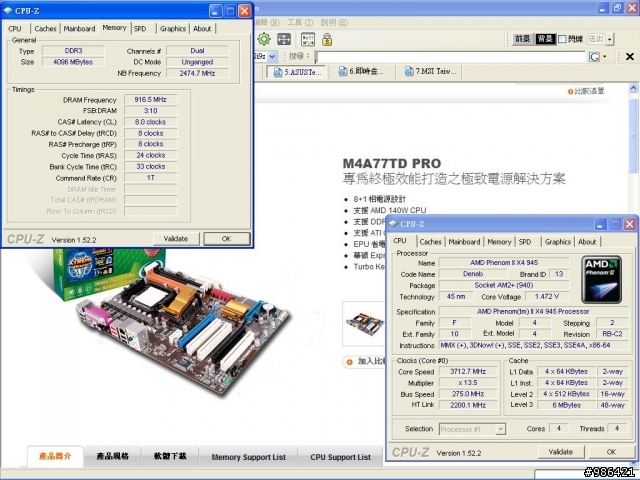Click the black X icon beside search bar
This screenshot has height=480, width=640.
tap(630, 57)
